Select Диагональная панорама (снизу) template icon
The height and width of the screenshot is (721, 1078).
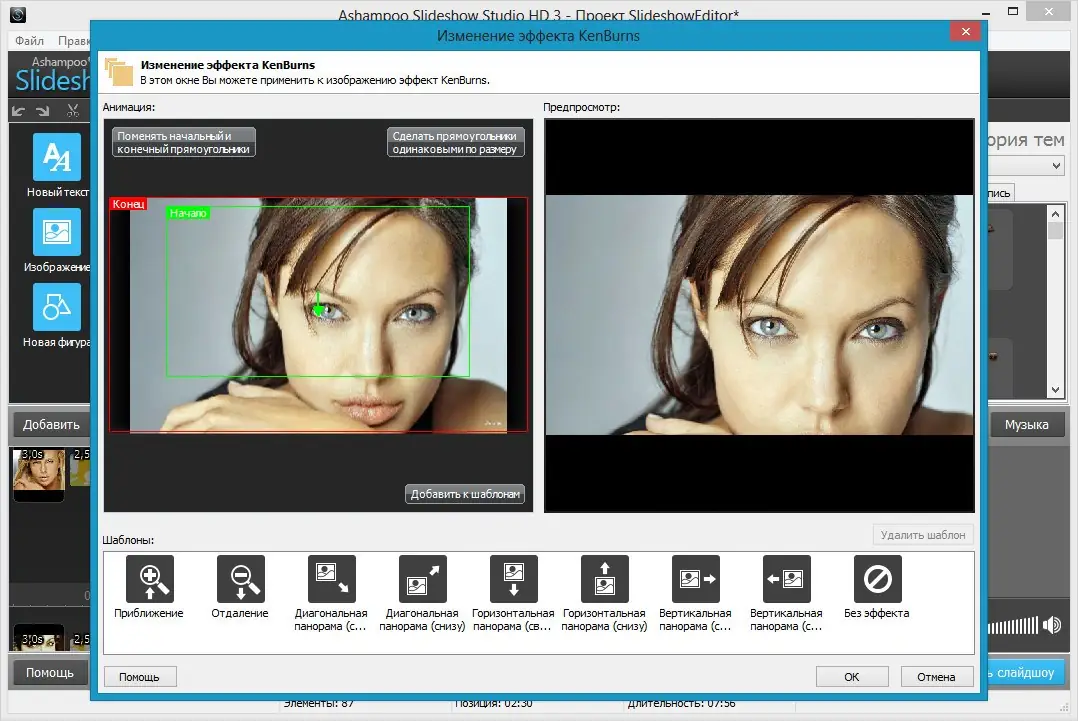pyautogui.click(x=422, y=579)
